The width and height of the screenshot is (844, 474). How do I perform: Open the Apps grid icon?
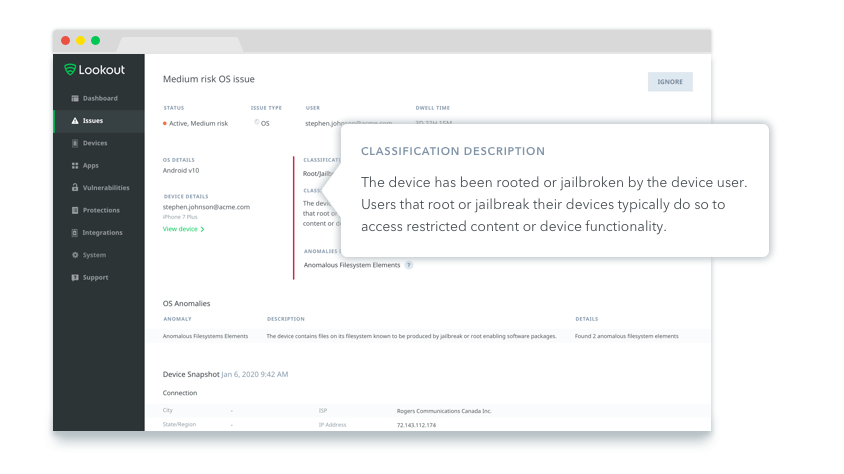click(x=75, y=166)
